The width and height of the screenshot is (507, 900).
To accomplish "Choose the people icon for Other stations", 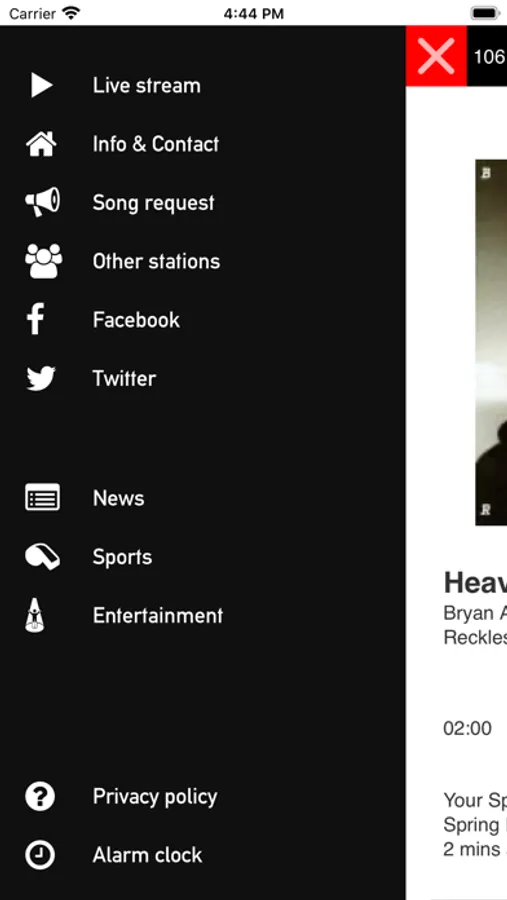I will 44,261.
